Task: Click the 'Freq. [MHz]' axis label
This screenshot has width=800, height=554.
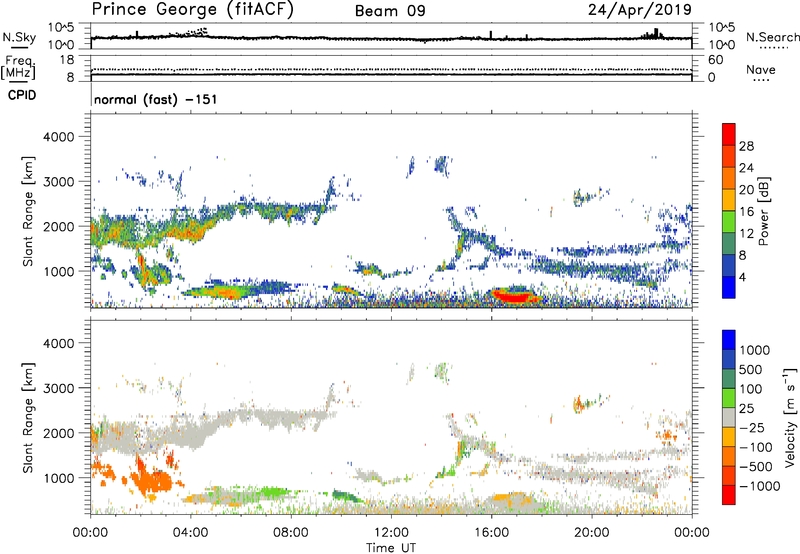Action: (18, 67)
